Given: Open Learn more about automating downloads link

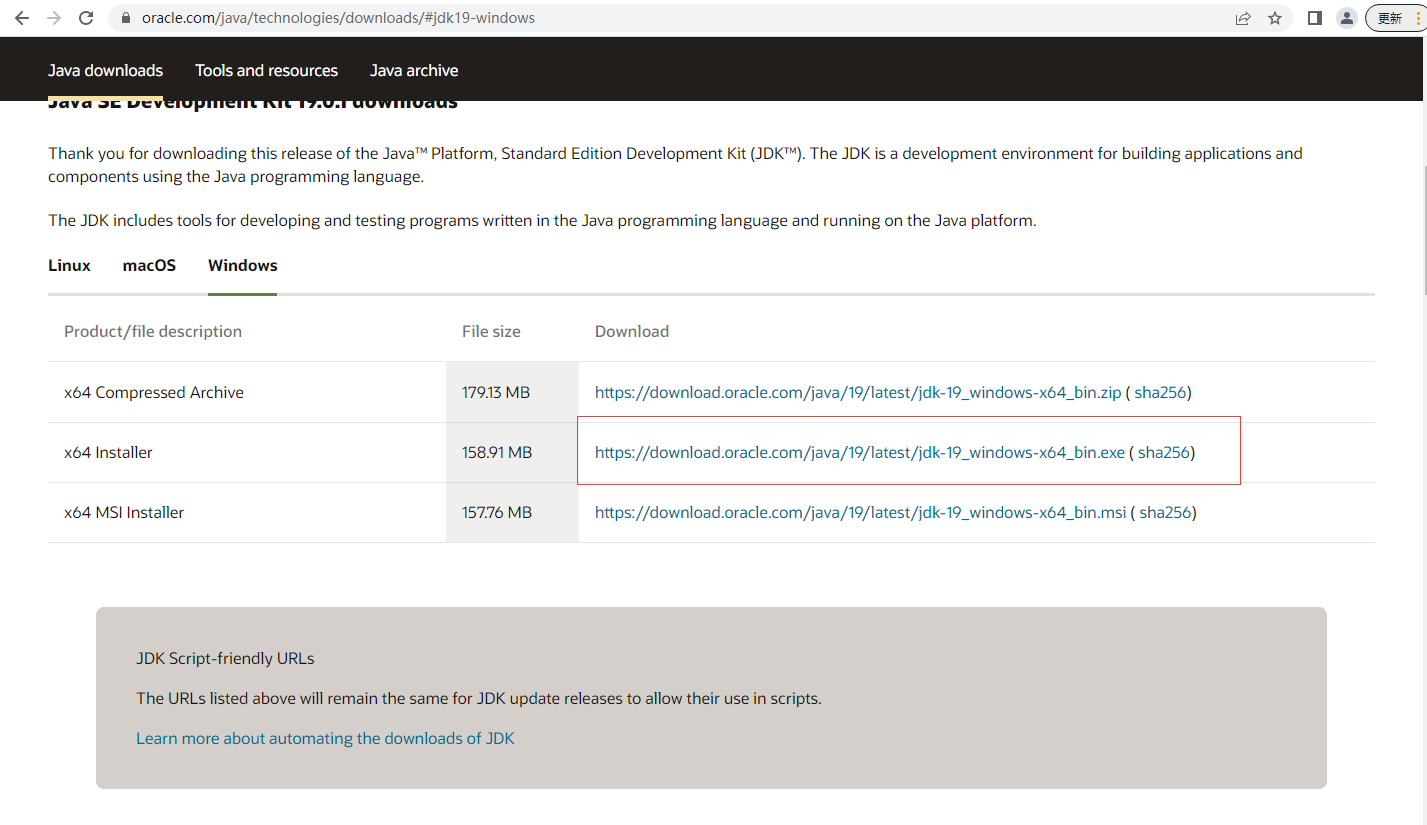Looking at the screenshot, I should click(x=325, y=738).
